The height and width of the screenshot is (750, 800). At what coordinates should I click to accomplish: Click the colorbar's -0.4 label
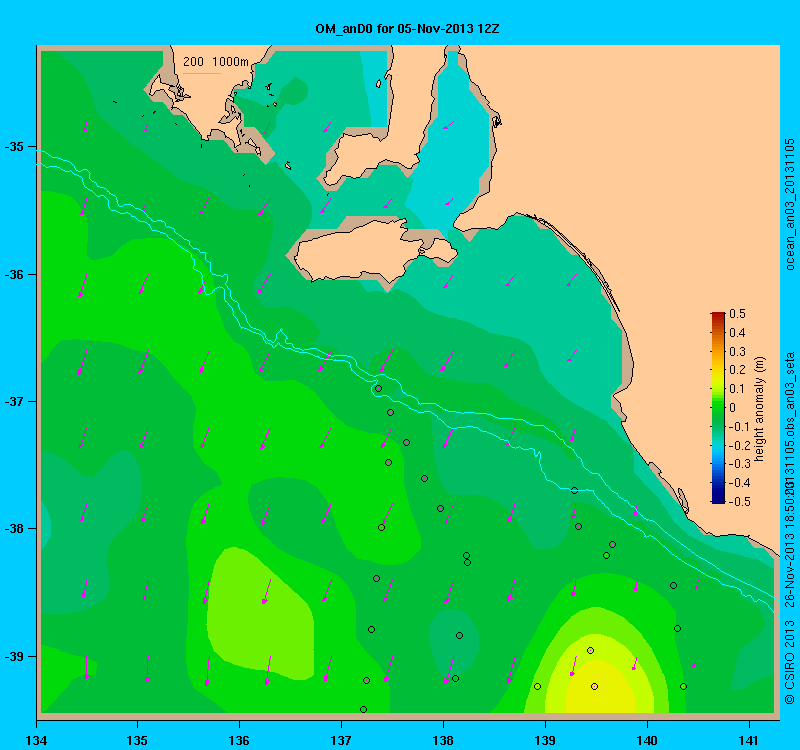[737, 483]
